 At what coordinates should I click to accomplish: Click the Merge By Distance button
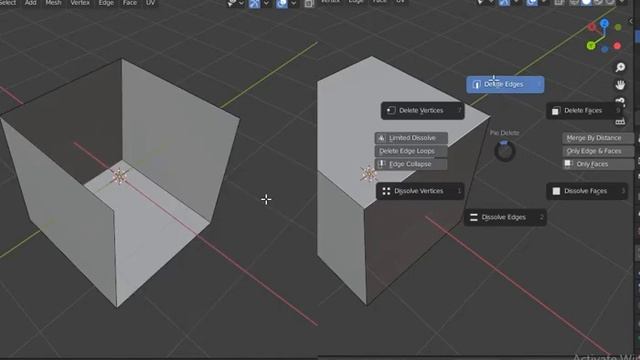[598, 138]
